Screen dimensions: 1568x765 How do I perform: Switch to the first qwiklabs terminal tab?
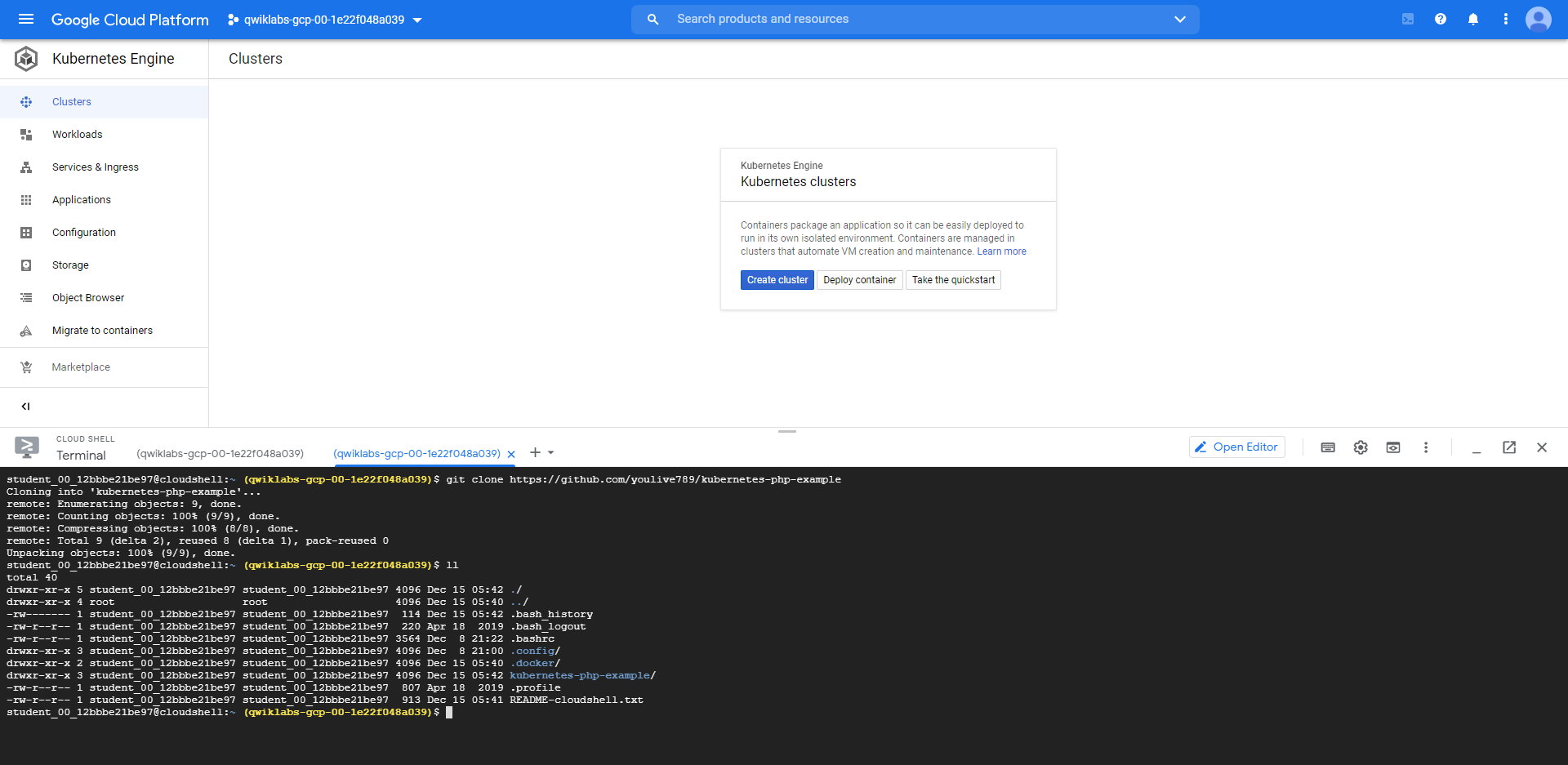pos(220,453)
